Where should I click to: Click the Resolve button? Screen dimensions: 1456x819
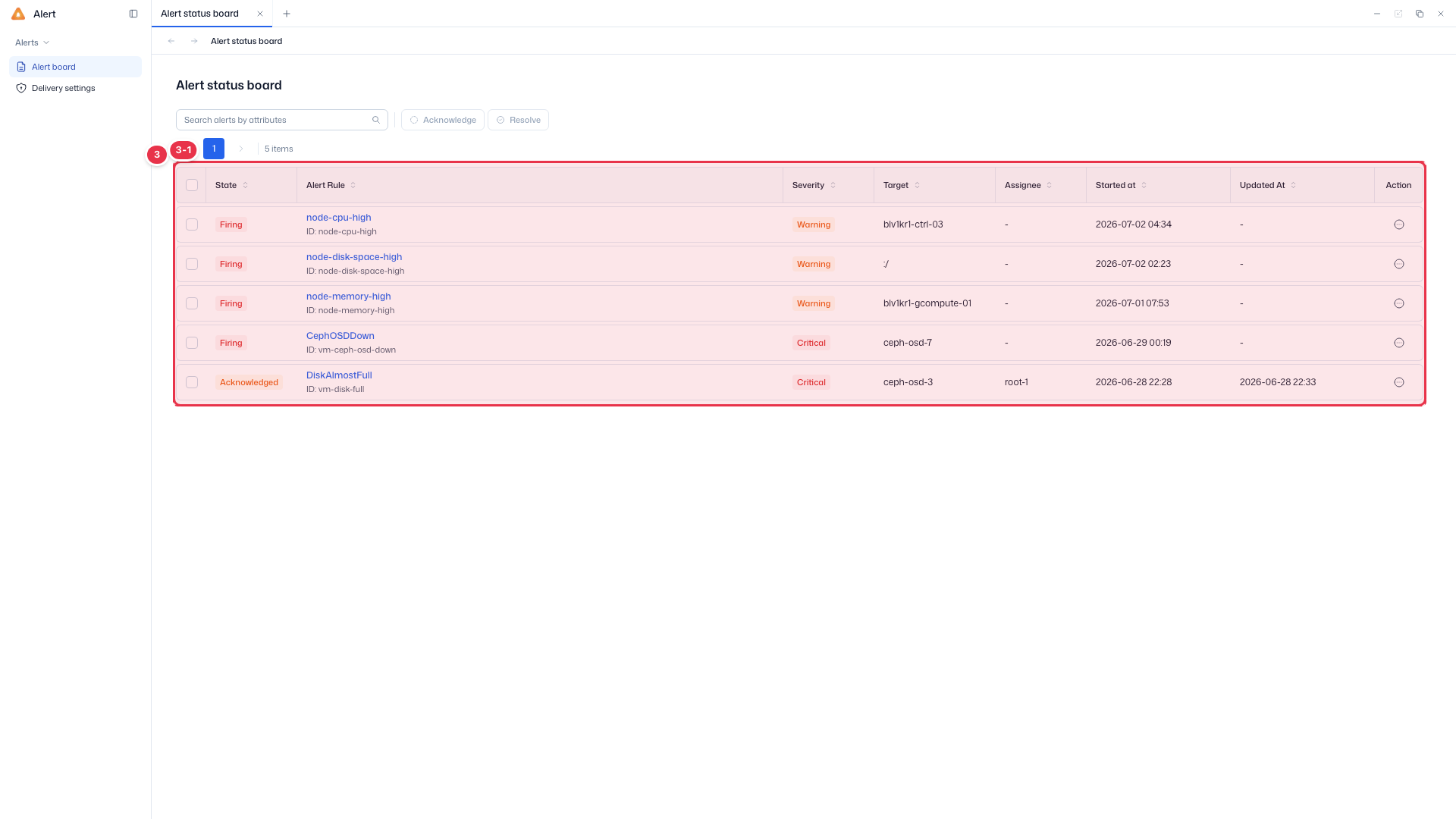click(518, 120)
